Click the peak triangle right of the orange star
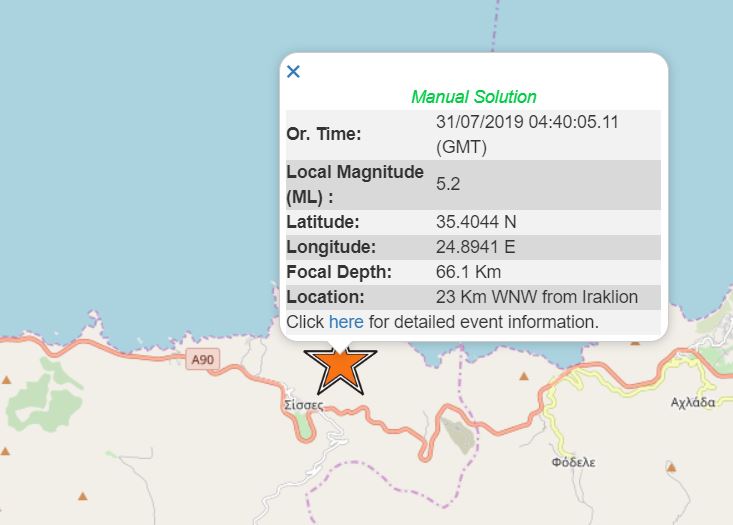The height and width of the screenshot is (525, 733). click(523, 377)
